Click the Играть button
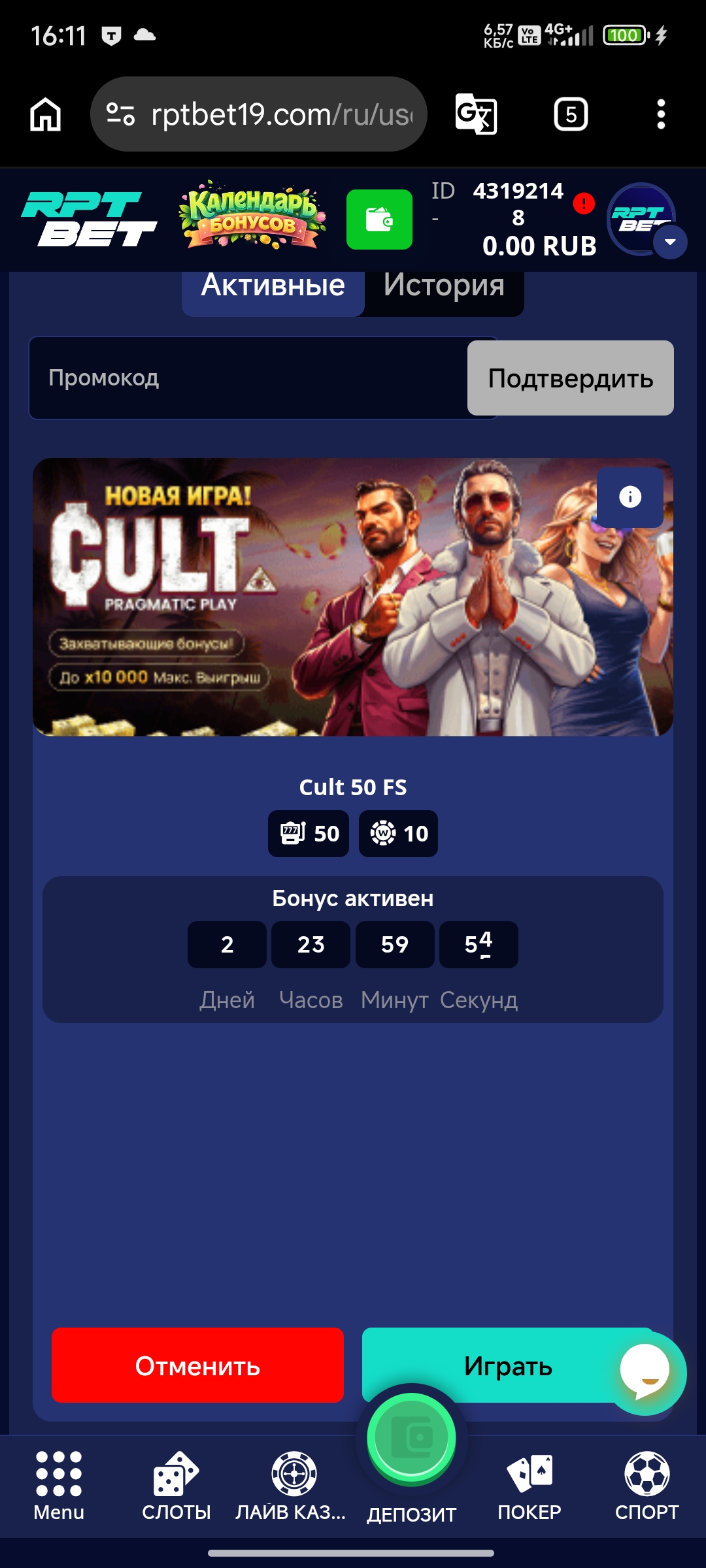 508,1365
